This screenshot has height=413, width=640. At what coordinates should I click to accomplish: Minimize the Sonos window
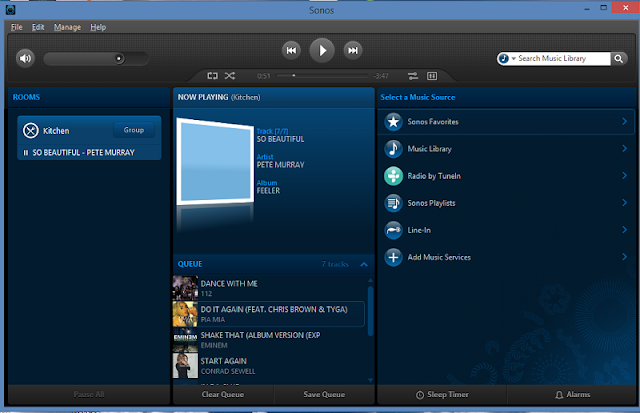click(587, 9)
